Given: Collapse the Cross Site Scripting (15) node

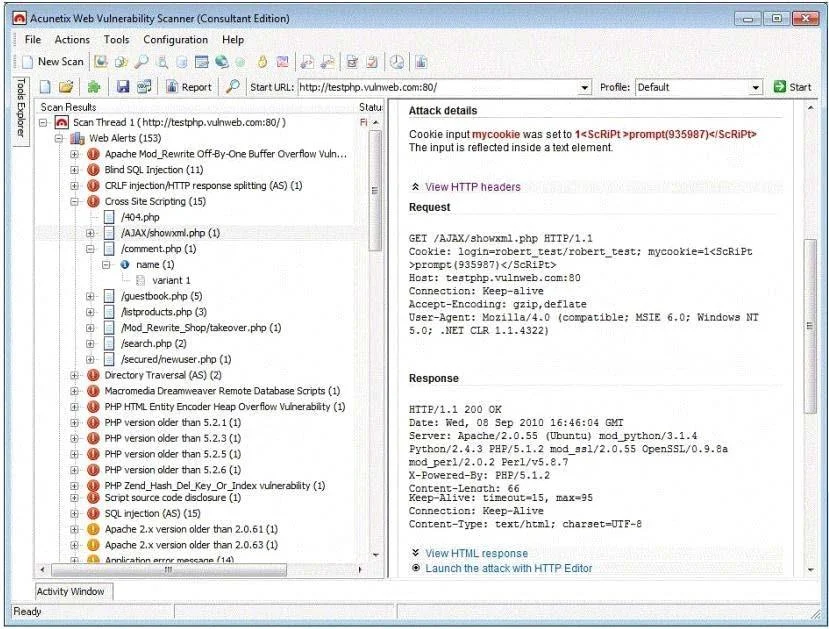Looking at the screenshot, I should [x=75, y=201].
